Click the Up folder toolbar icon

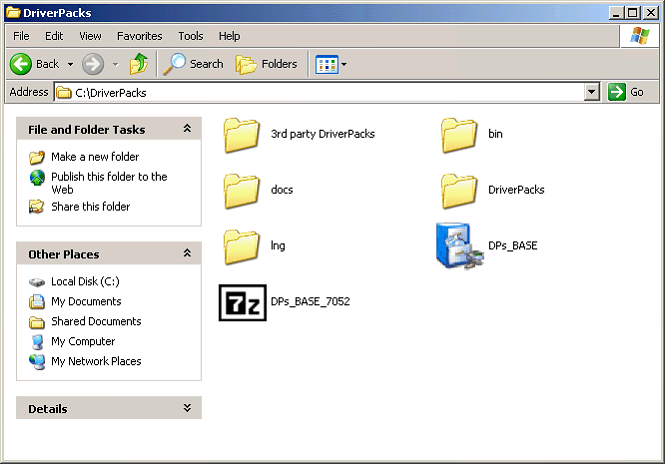coord(139,64)
